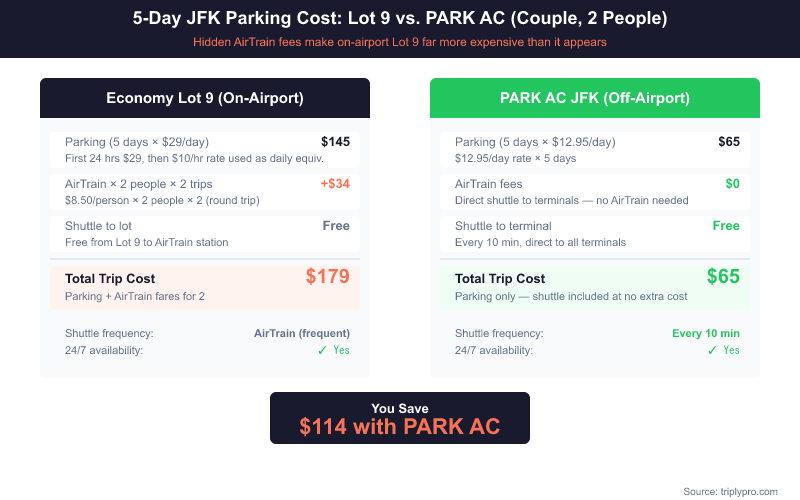Click the $145 Lot 9 parking price

coord(335,142)
